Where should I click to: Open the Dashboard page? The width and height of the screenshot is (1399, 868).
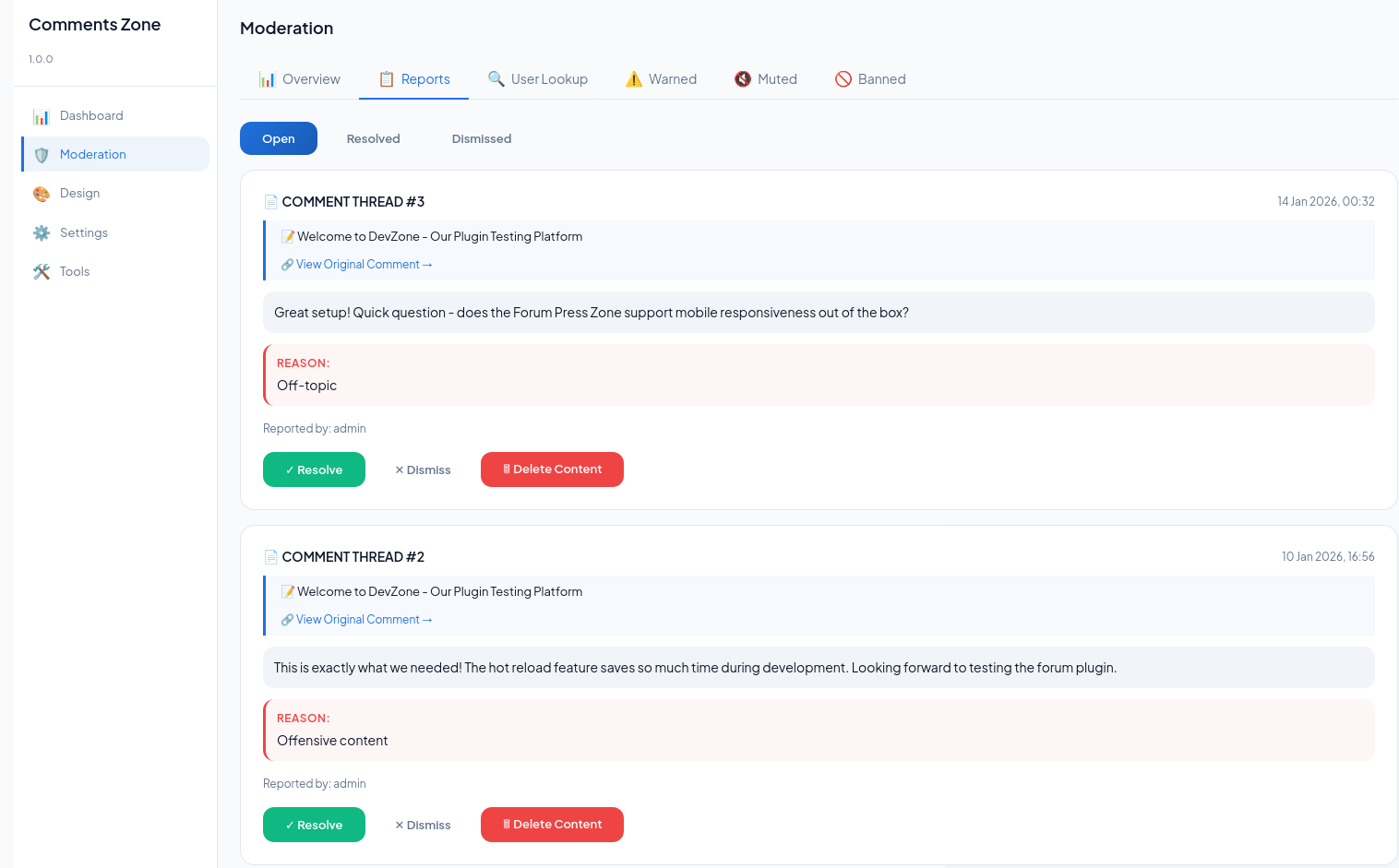(115, 116)
